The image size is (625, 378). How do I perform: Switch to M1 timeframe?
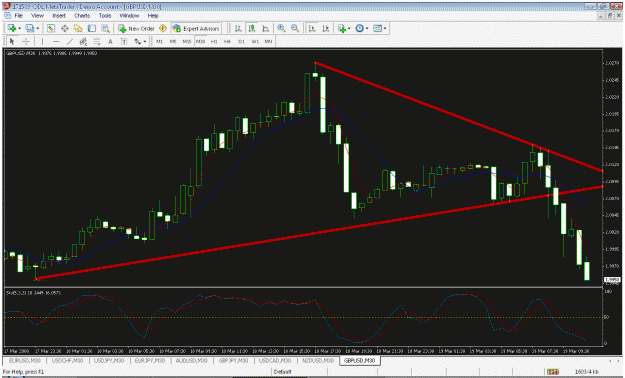159,41
